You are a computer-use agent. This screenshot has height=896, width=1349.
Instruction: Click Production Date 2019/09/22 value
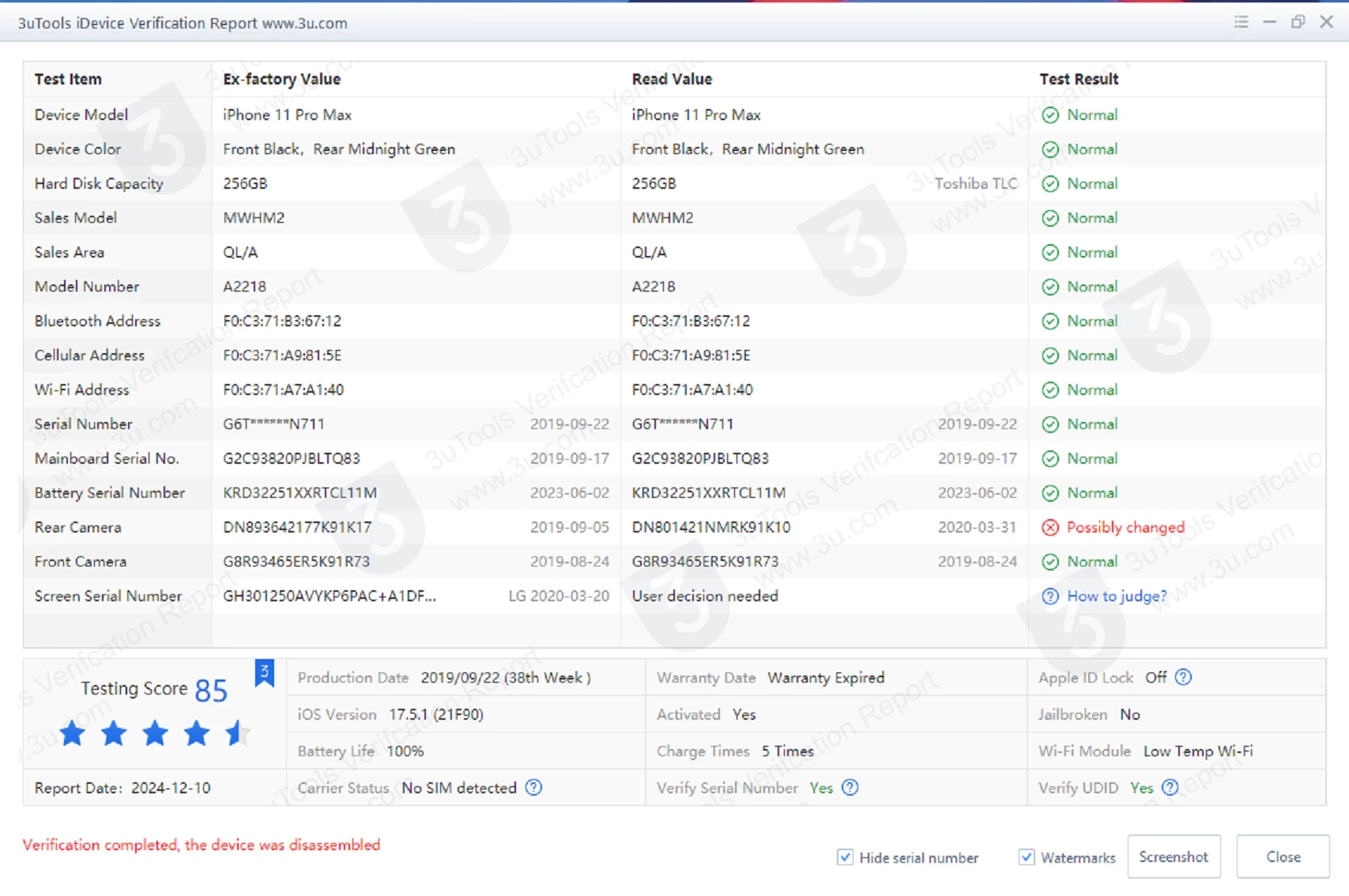(x=506, y=678)
